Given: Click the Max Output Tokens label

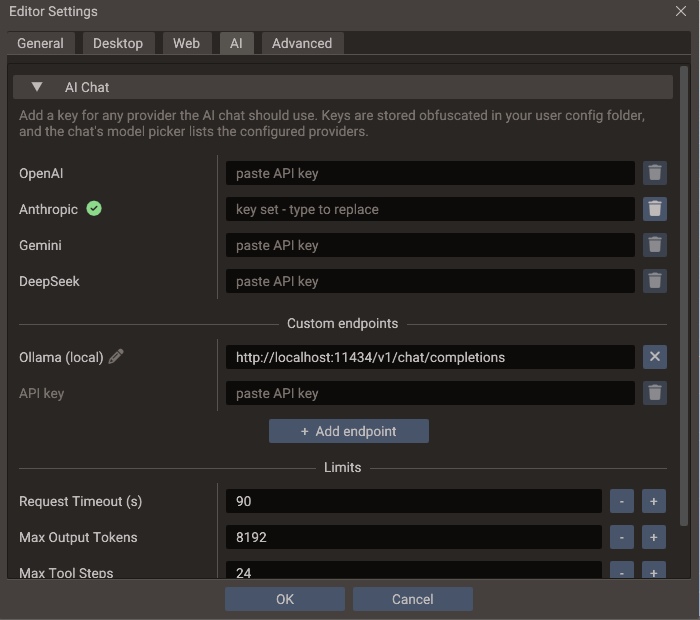Looking at the screenshot, I should click(x=78, y=537).
